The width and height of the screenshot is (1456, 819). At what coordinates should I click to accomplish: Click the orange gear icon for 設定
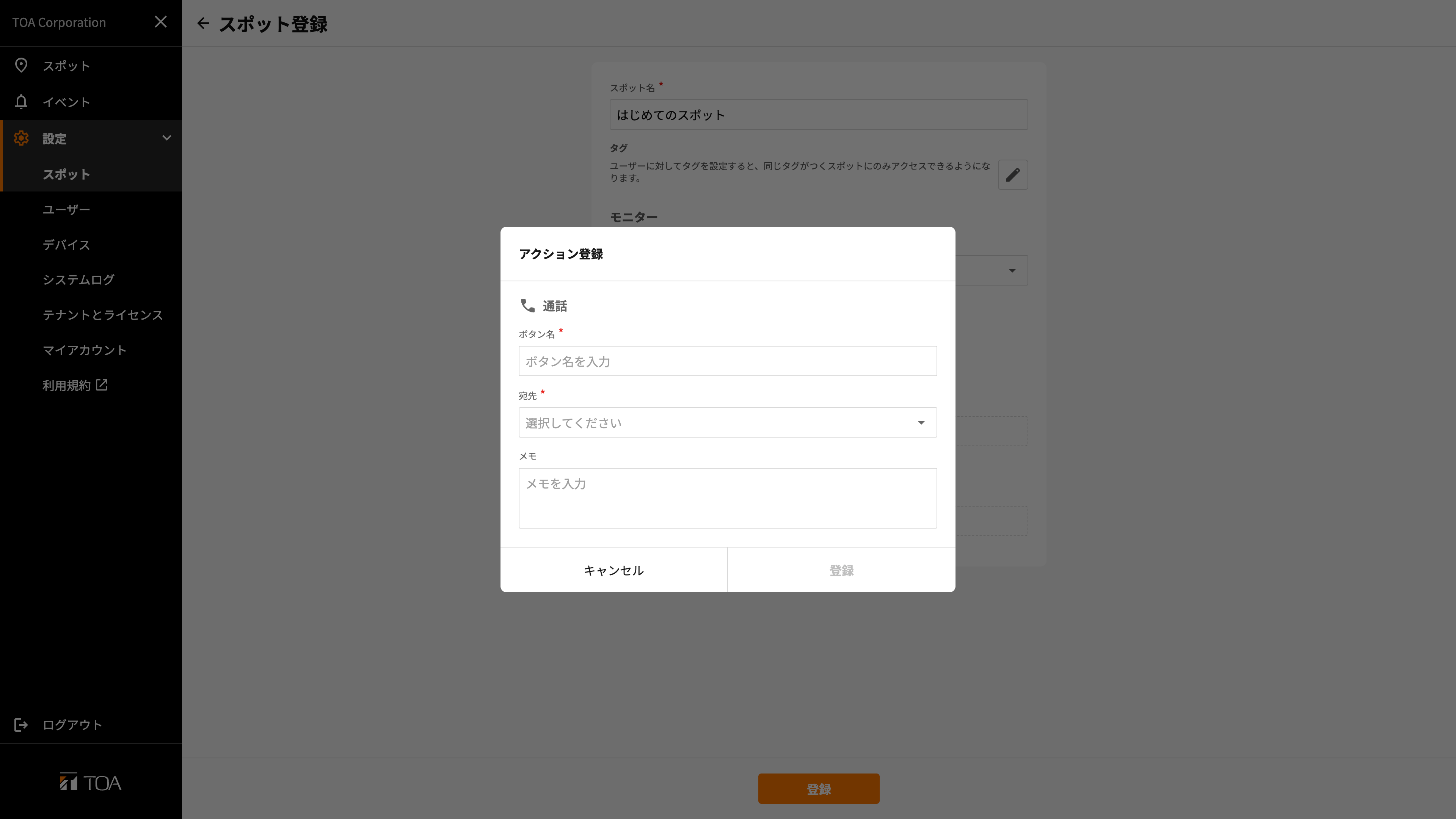click(21, 138)
